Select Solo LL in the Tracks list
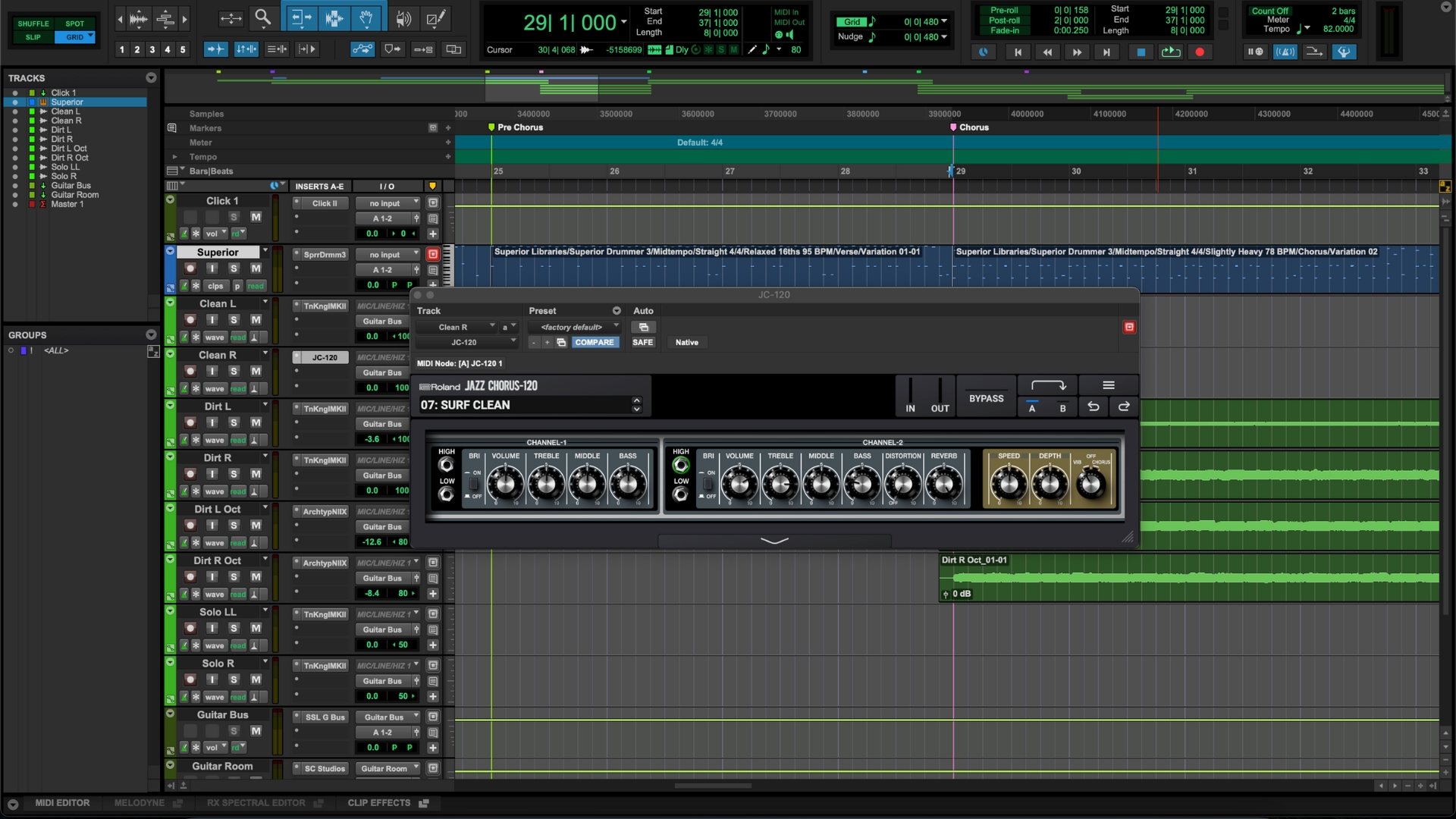1456x819 pixels. pyautogui.click(x=64, y=167)
